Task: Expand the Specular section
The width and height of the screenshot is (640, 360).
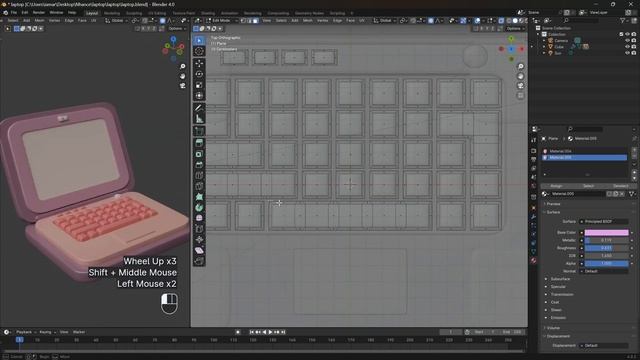Action: [x=558, y=287]
